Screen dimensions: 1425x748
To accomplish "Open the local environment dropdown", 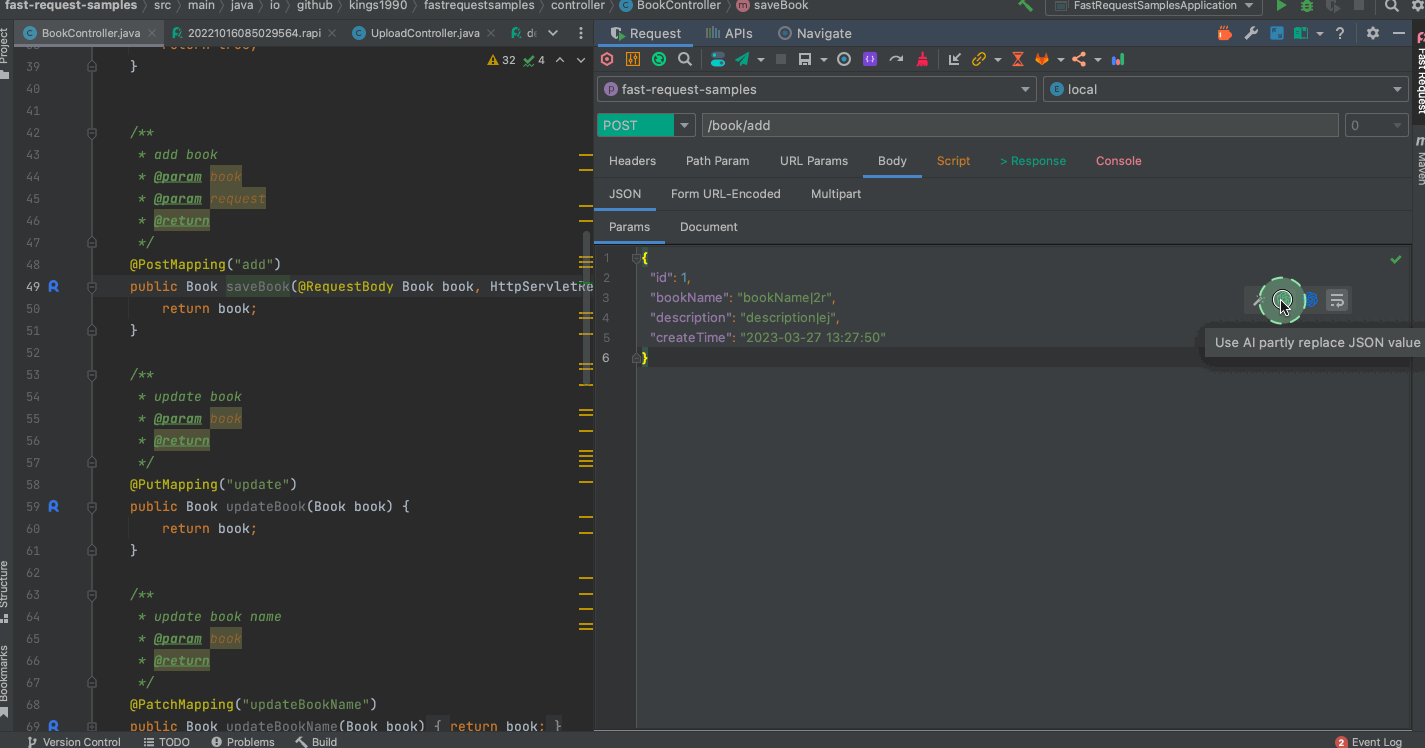I will tap(1398, 90).
